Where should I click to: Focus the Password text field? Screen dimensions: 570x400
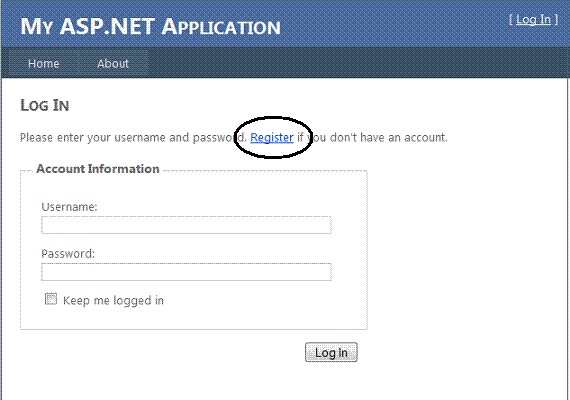[x=186, y=272]
